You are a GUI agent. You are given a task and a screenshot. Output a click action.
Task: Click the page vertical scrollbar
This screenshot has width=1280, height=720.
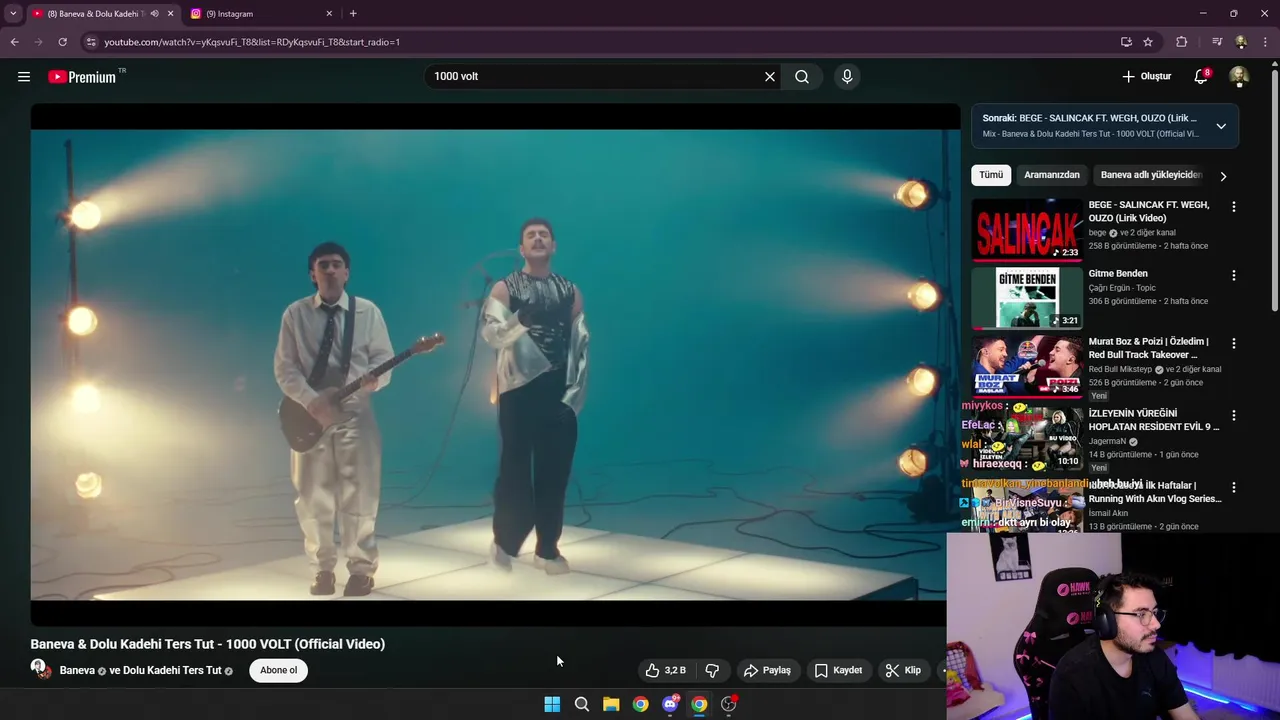click(x=1274, y=190)
